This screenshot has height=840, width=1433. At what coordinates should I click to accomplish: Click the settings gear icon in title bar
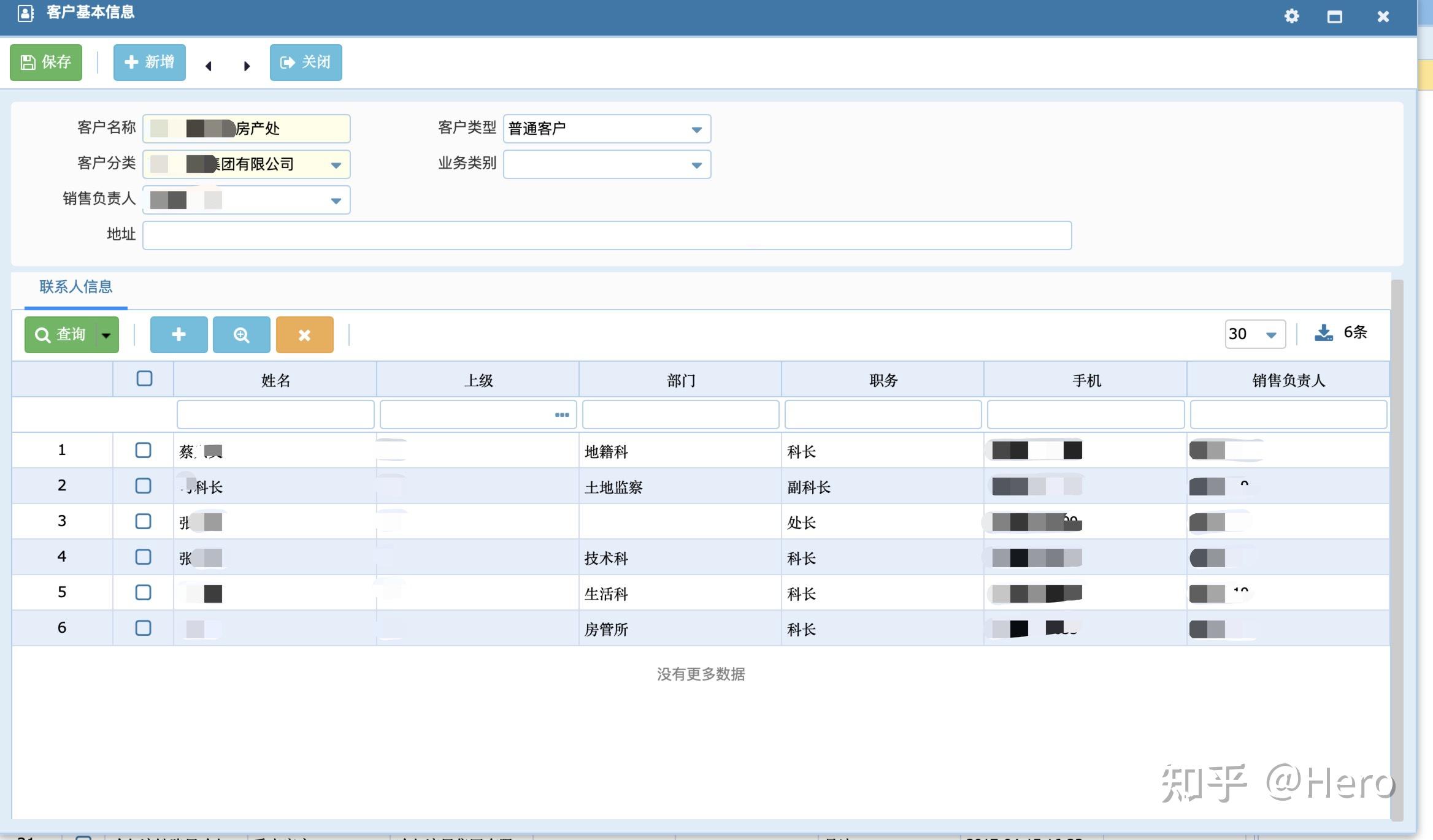point(1291,16)
